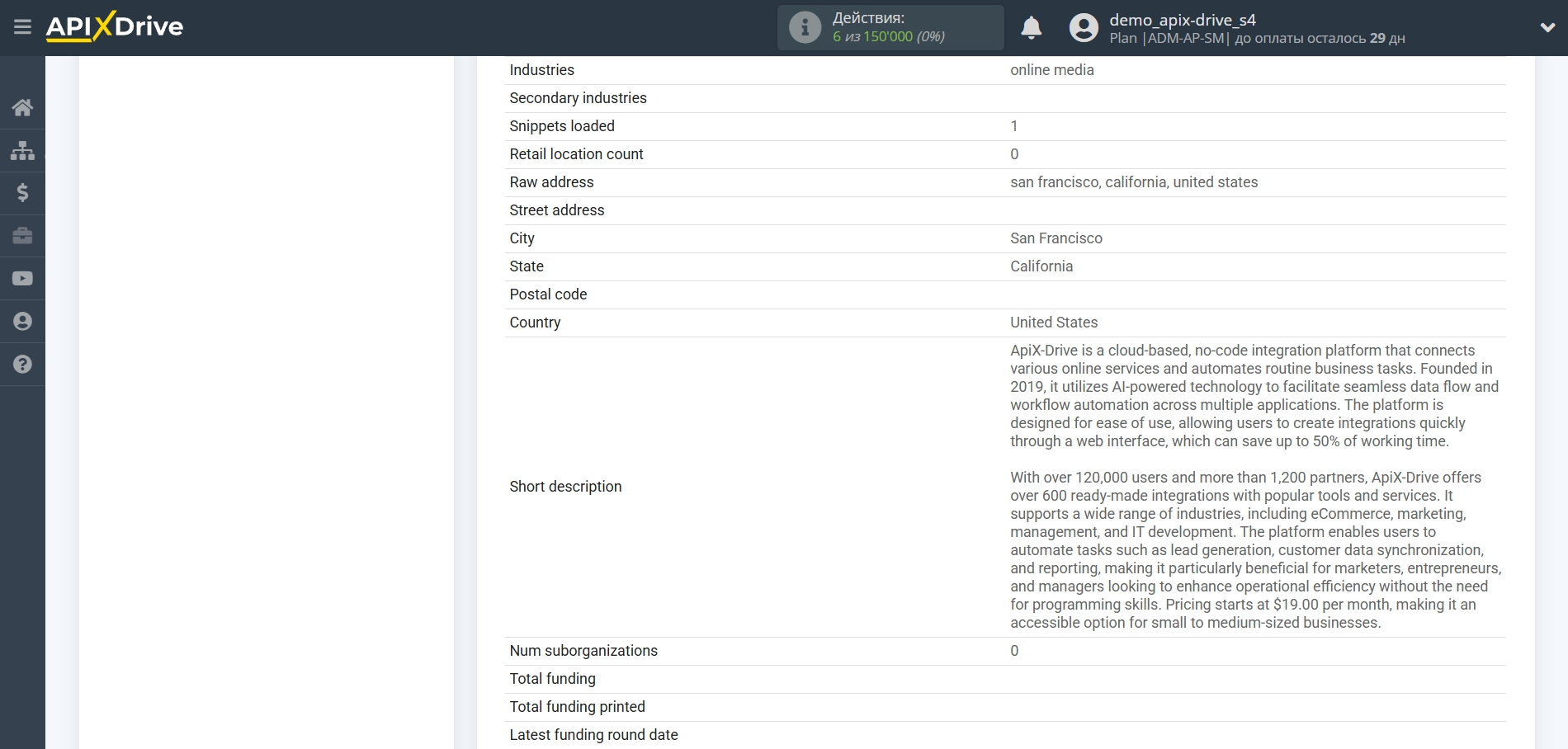Click the notifications bell icon
The width and height of the screenshot is (1568, 749).
[1031, 28]
